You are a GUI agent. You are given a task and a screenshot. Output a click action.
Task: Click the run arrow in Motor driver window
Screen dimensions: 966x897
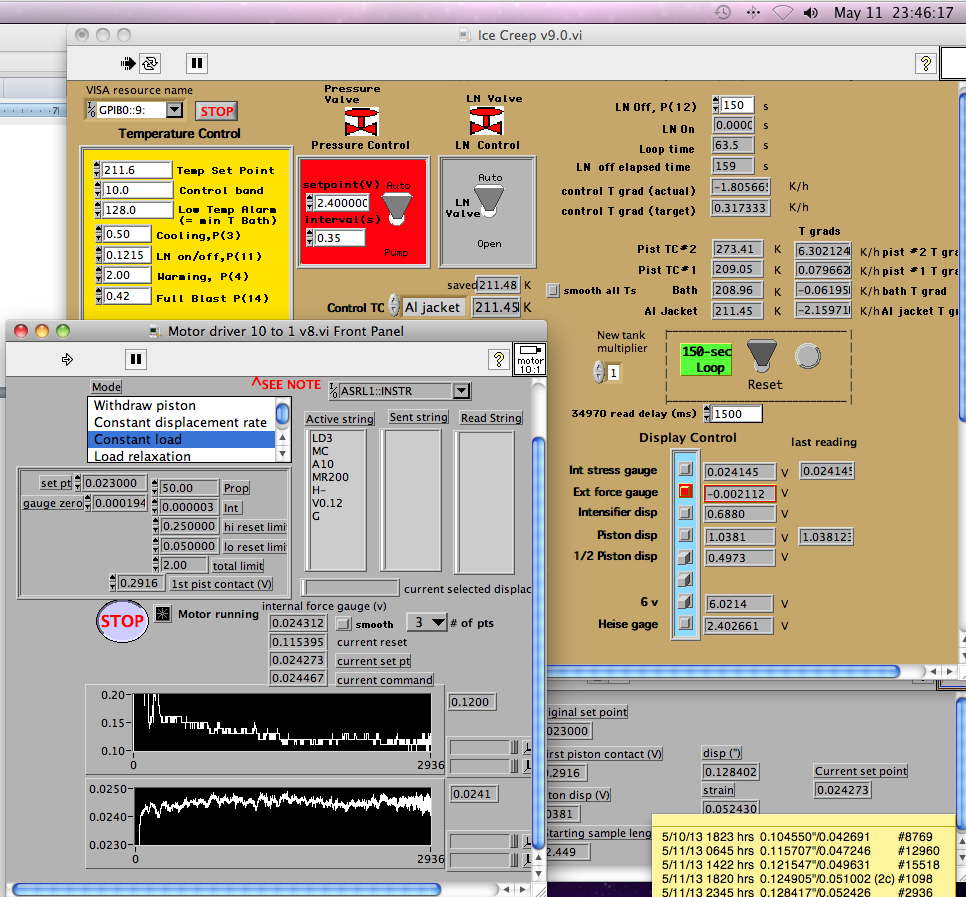(68, 359)
